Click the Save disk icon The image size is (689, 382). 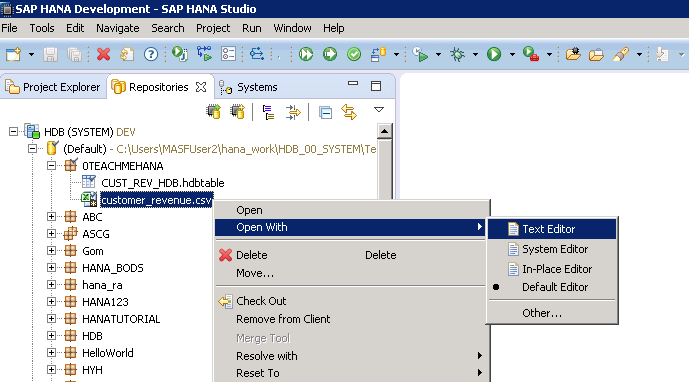[x=50, y=55]
